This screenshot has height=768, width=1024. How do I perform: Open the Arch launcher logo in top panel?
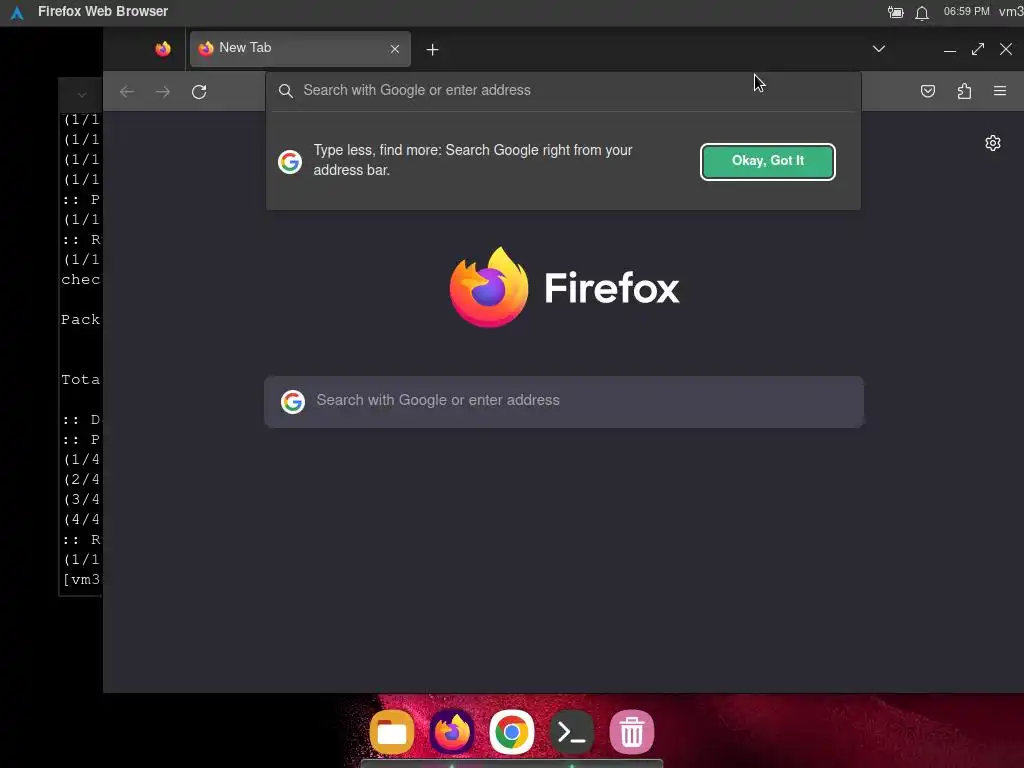tap(17, 12)
